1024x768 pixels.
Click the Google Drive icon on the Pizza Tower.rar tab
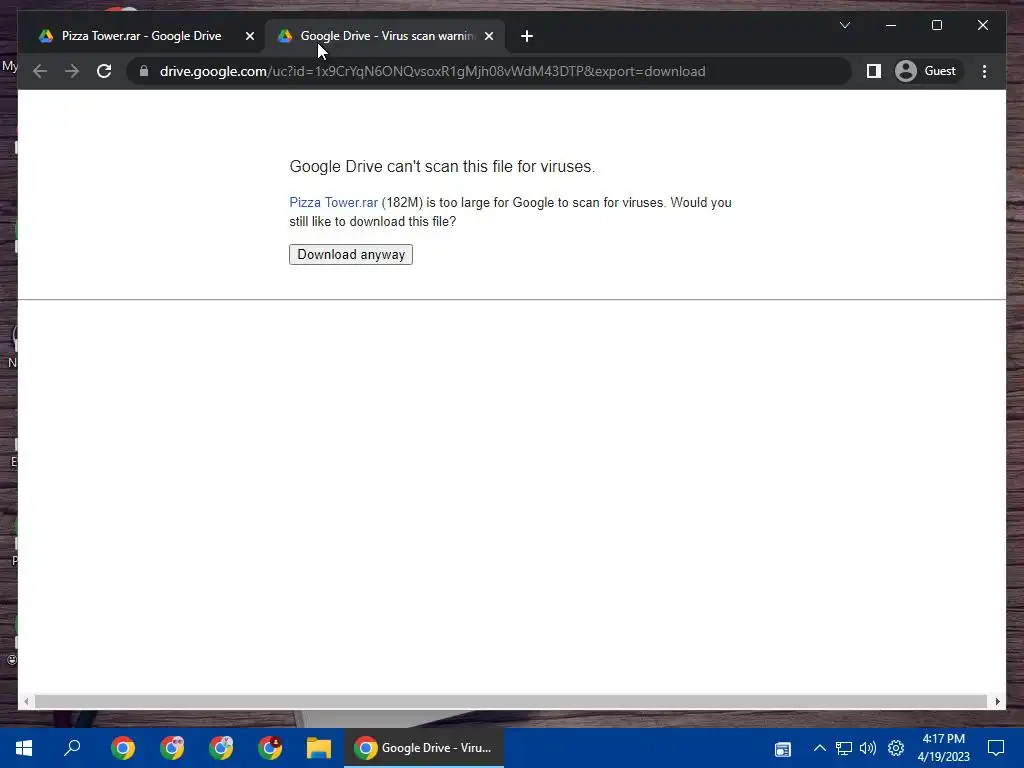(46, 36)
